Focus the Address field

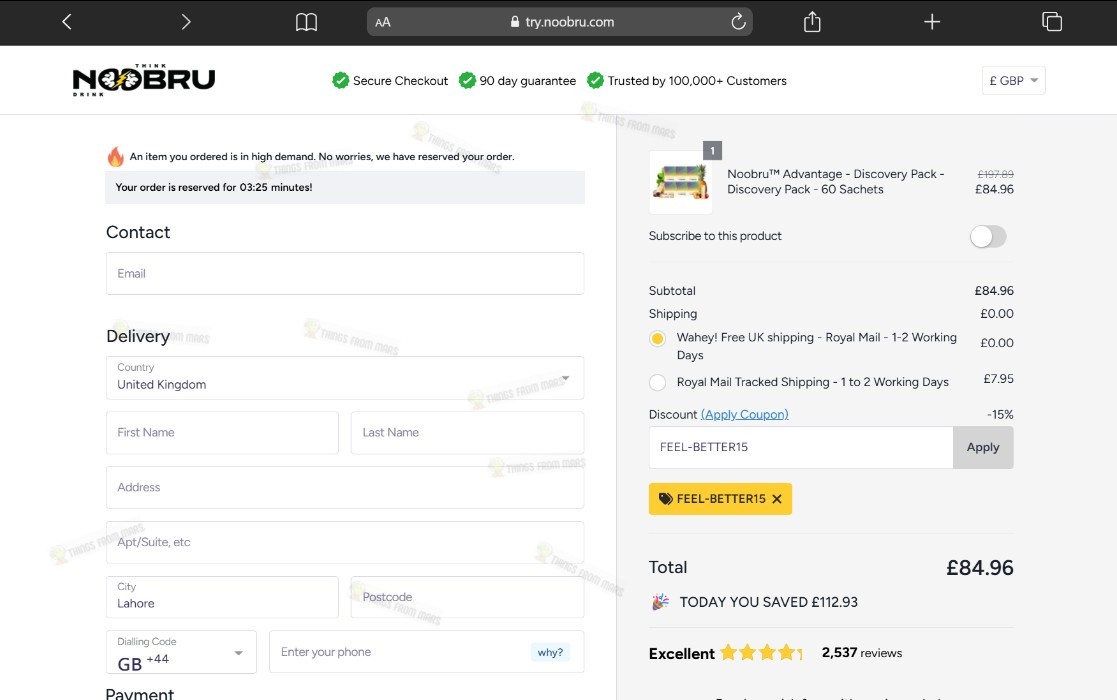click(x=345, y=487)
